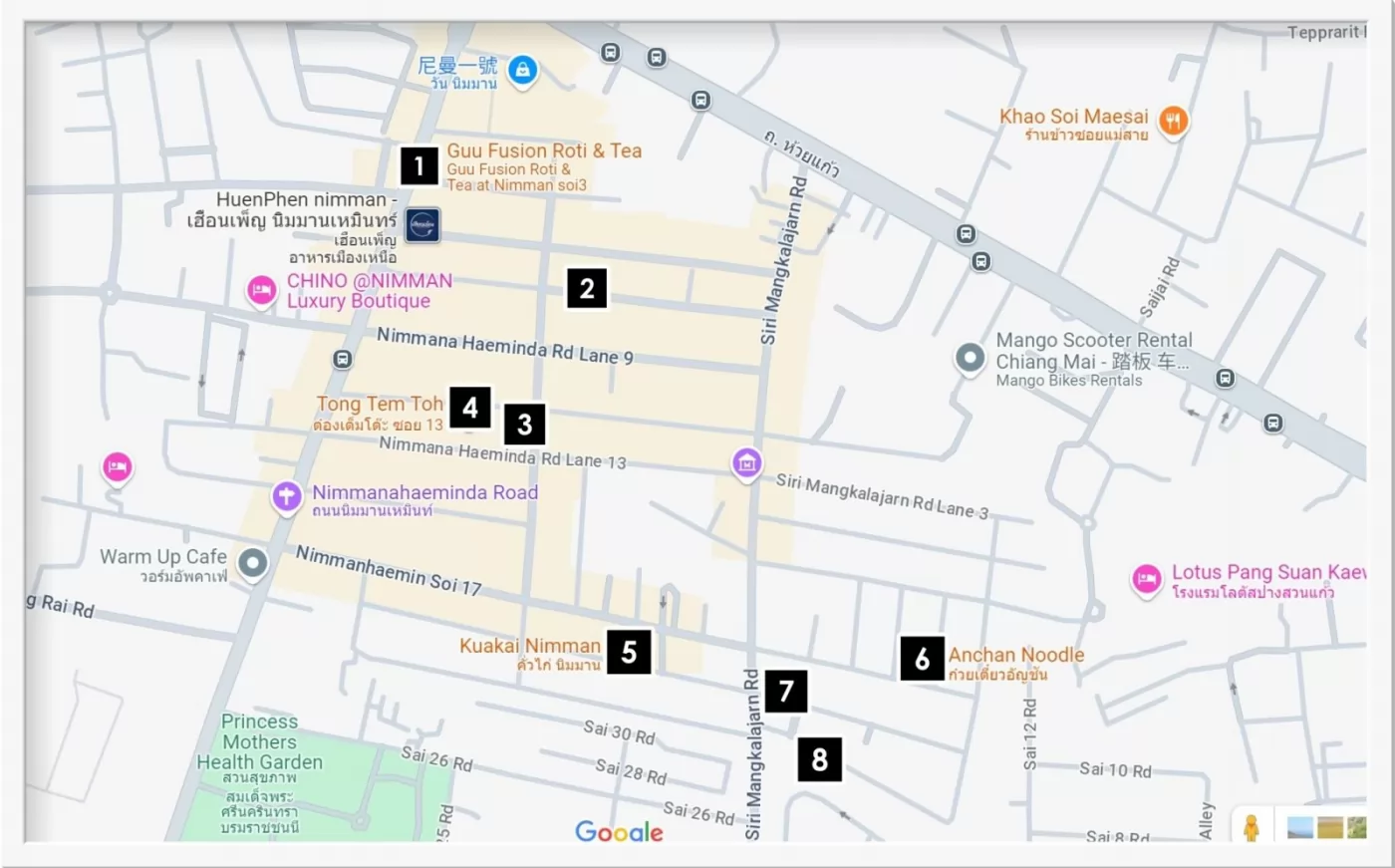
Task: Open the Anchan Noodle place label
Action: tap(1015, 655)
